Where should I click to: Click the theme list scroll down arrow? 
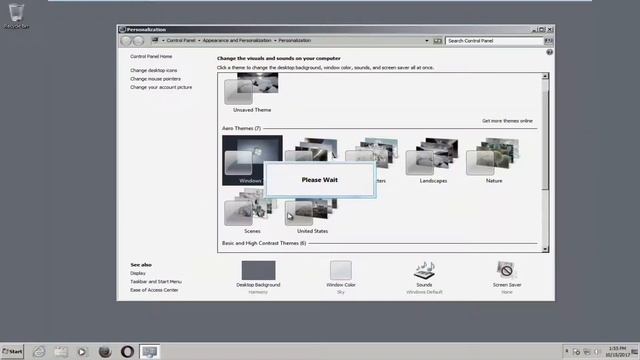[x=545, y=249]
